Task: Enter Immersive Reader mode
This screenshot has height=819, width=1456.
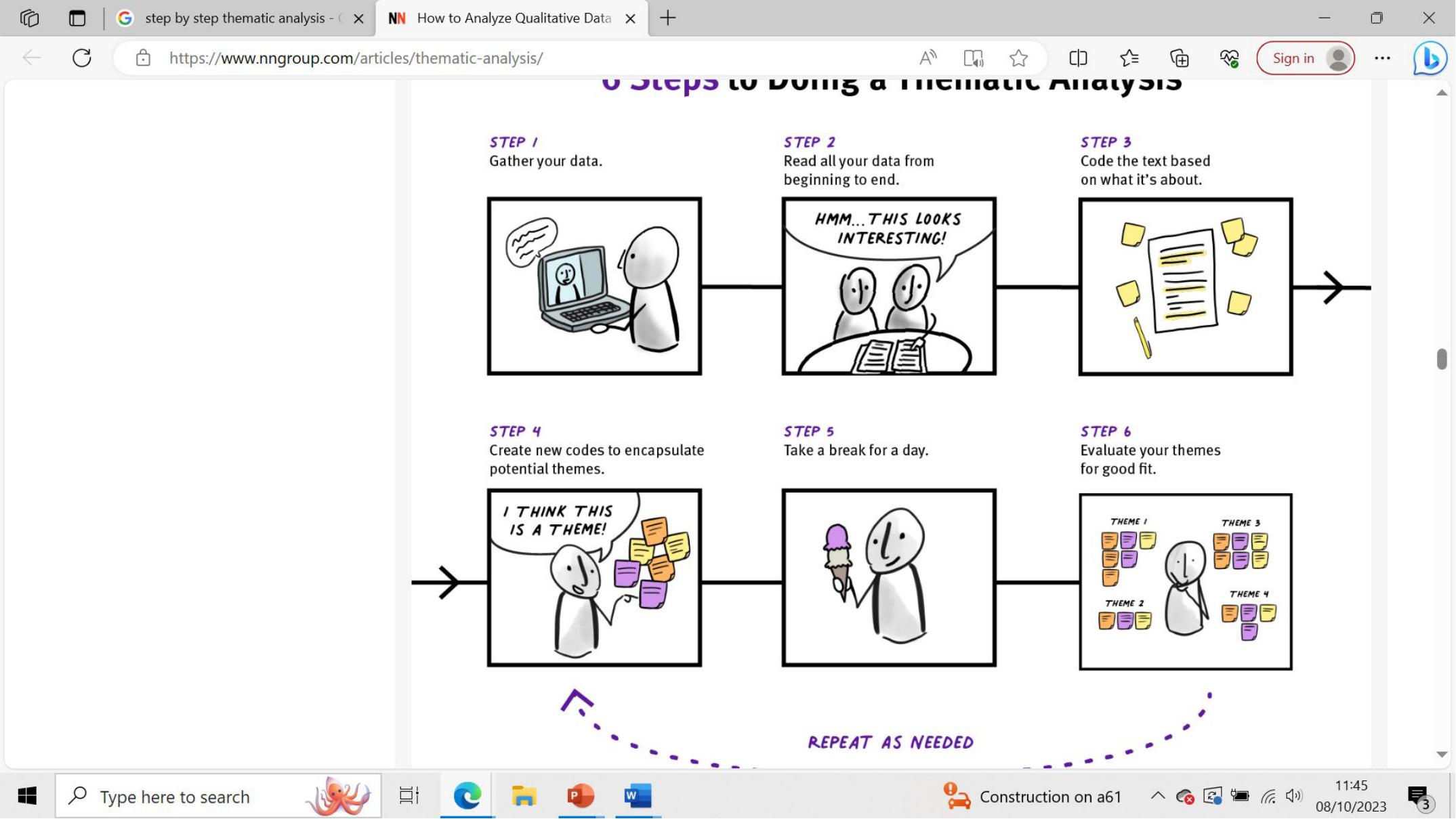Action: 974,58
